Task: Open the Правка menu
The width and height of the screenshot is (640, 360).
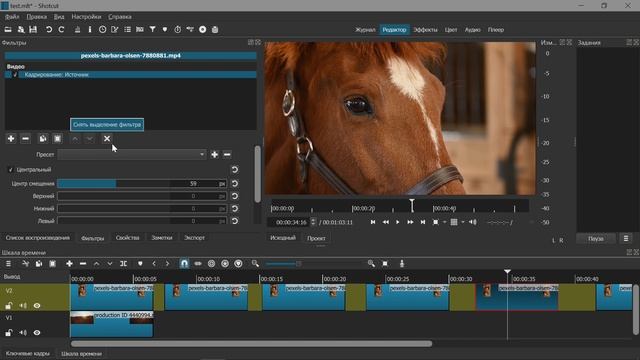Action: 37,17
